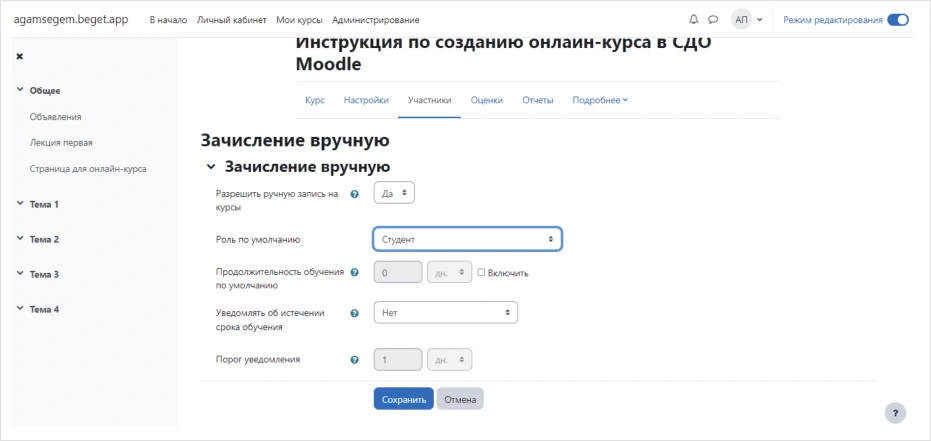Close the course index sidebar with X
Screen dimensions: 931x441
pos(20,56)
